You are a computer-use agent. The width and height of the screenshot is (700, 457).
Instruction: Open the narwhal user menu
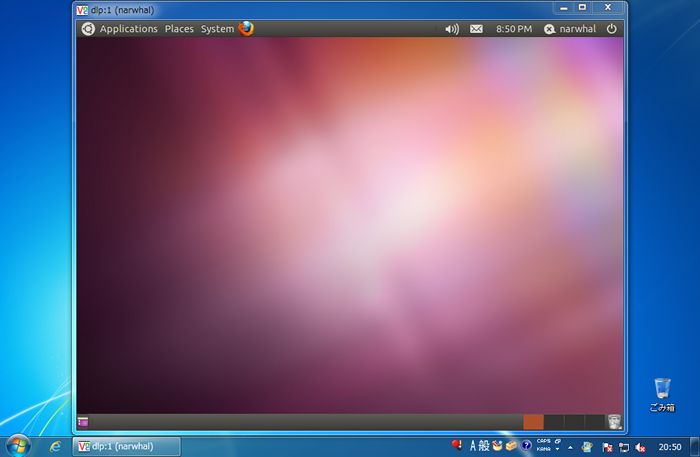570,29
